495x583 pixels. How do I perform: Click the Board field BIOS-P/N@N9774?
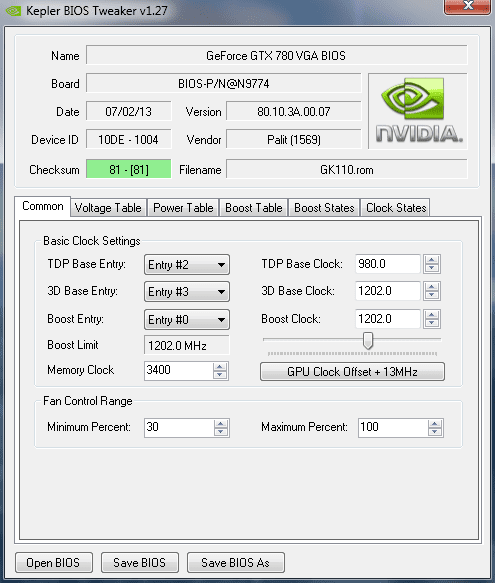(x=224, y=83)
